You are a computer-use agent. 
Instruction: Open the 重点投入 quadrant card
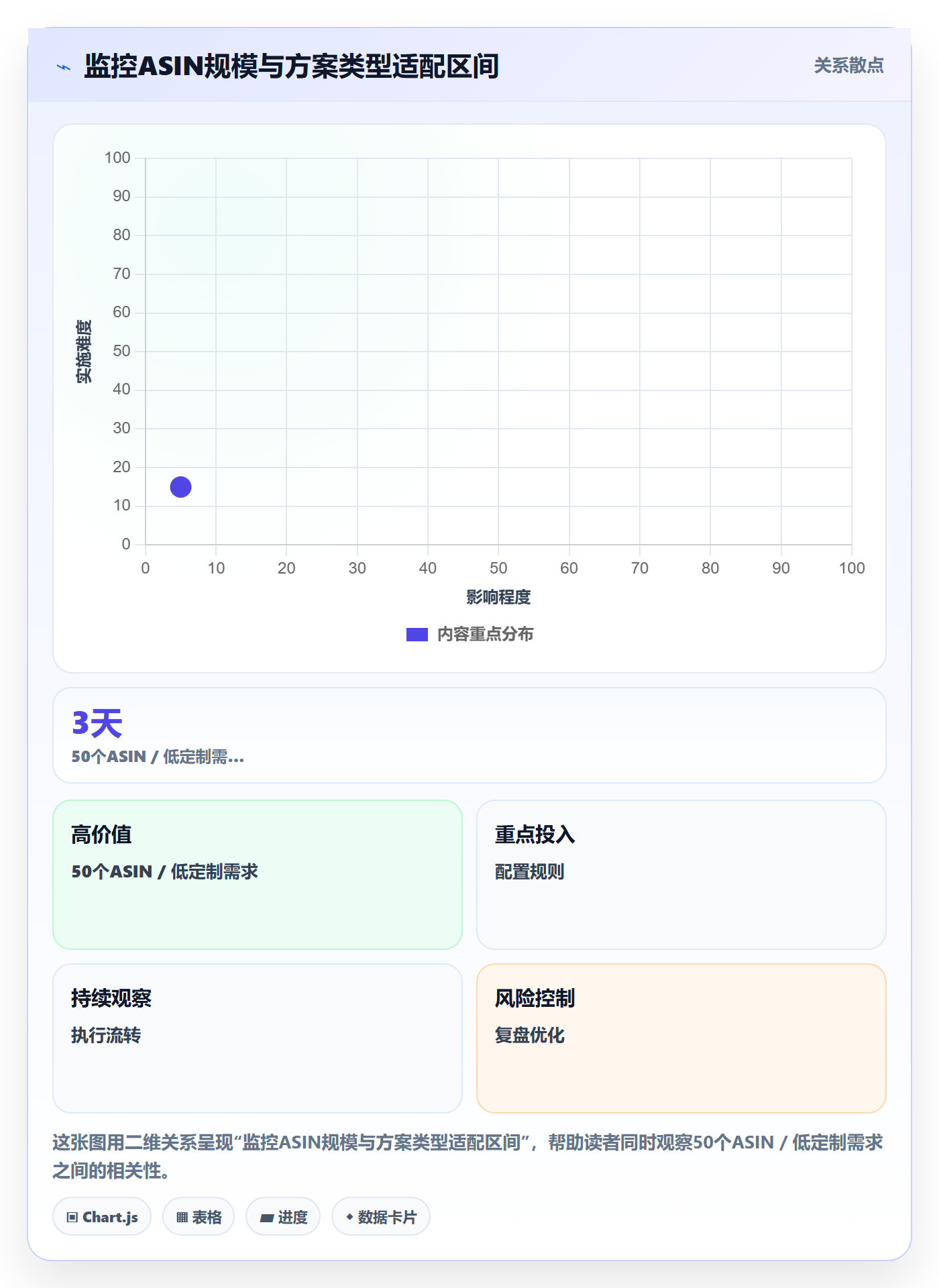[x=681, y=875]
